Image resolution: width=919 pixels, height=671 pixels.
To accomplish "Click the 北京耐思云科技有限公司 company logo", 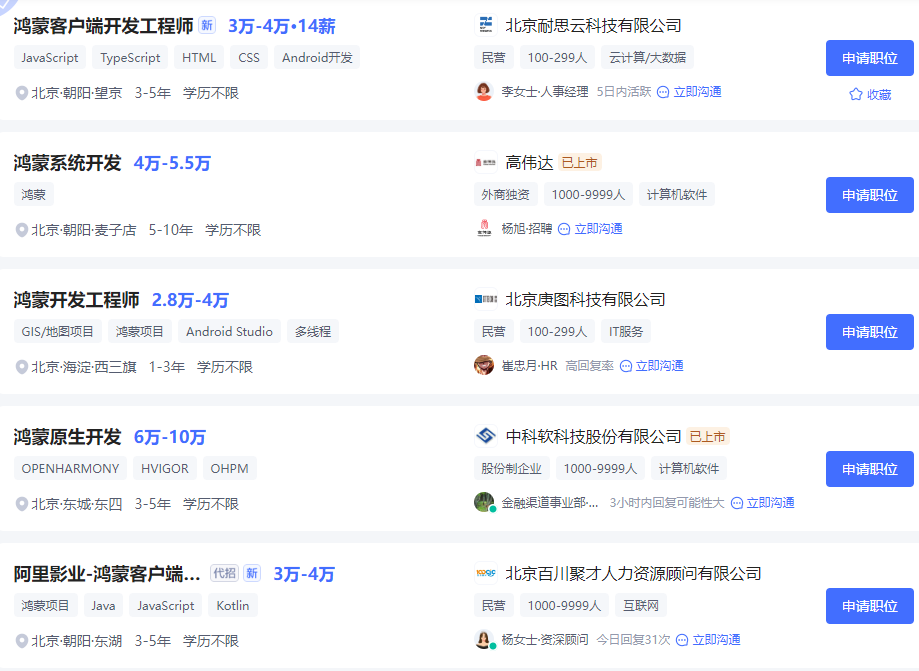I will 485,25.
